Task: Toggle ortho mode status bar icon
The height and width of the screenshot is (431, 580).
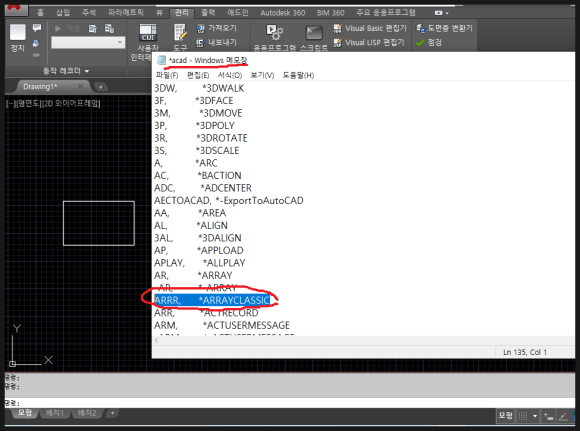Action: point(563,416)
